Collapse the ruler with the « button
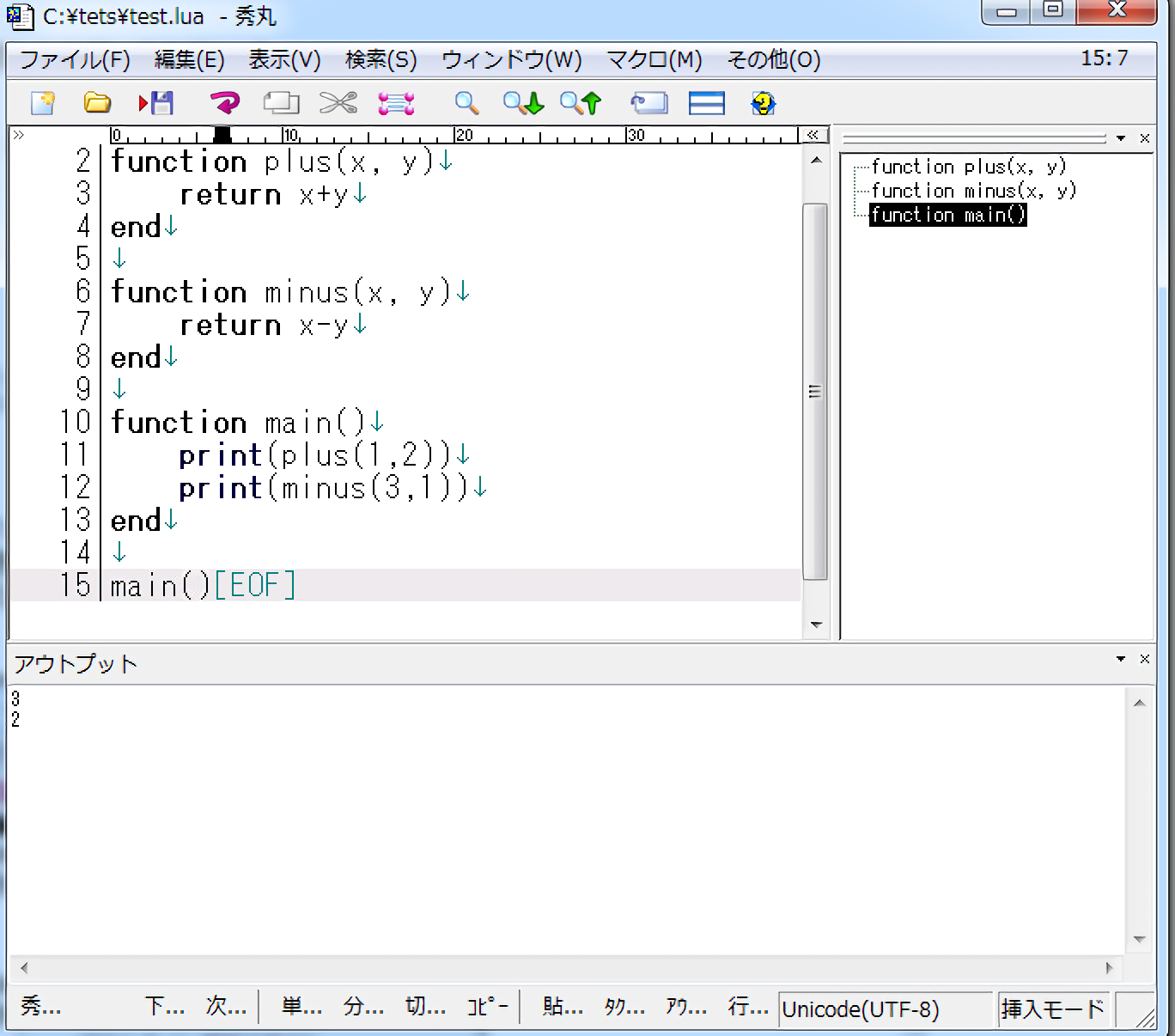 coord(813,135)
